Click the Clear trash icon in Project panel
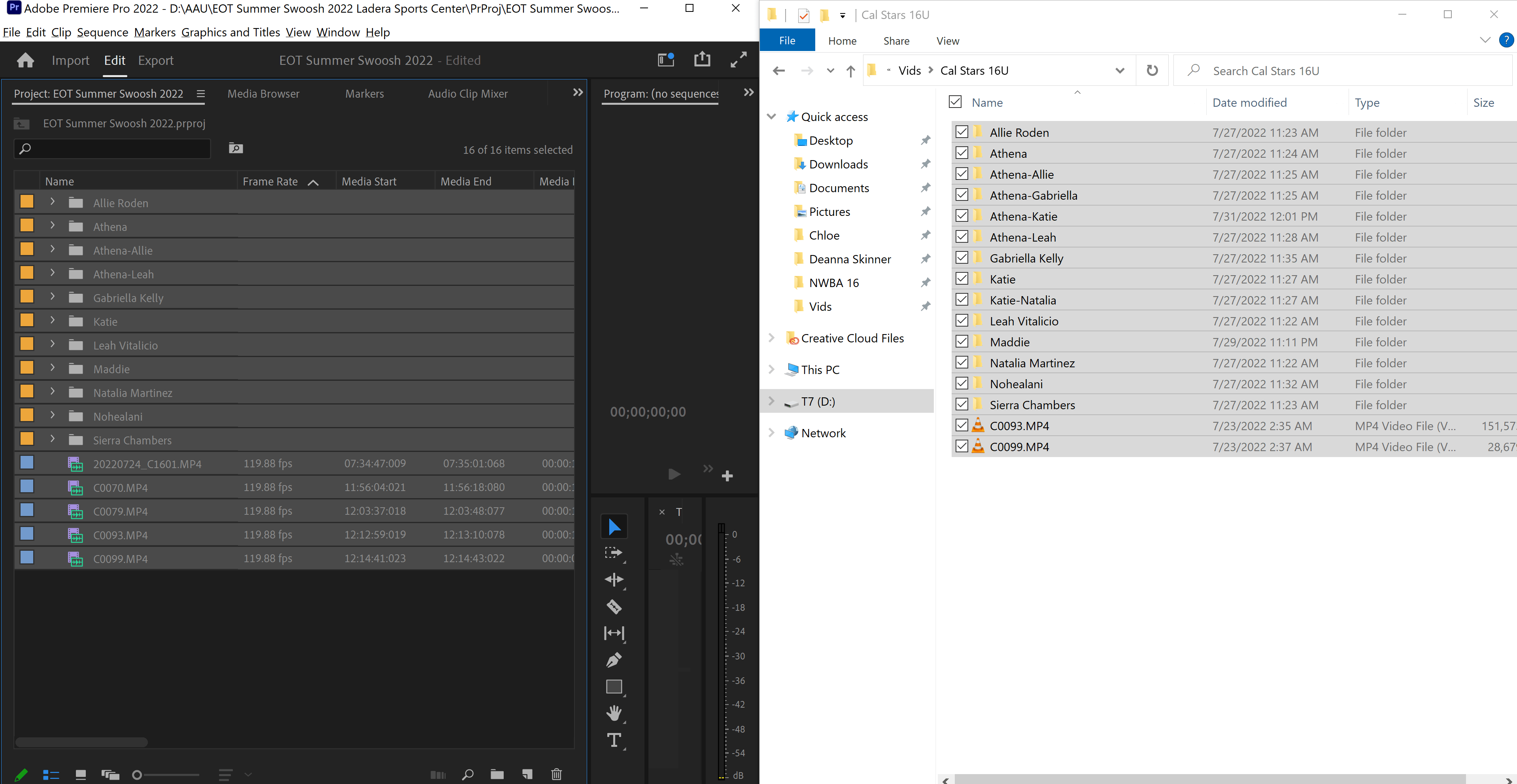This screenshot has width=1517, height=784. [556, 774]
